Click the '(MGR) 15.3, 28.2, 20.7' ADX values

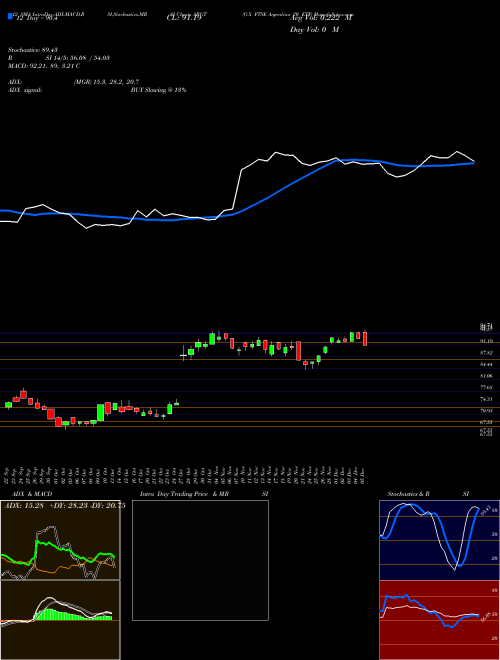(x=106, y=82)
